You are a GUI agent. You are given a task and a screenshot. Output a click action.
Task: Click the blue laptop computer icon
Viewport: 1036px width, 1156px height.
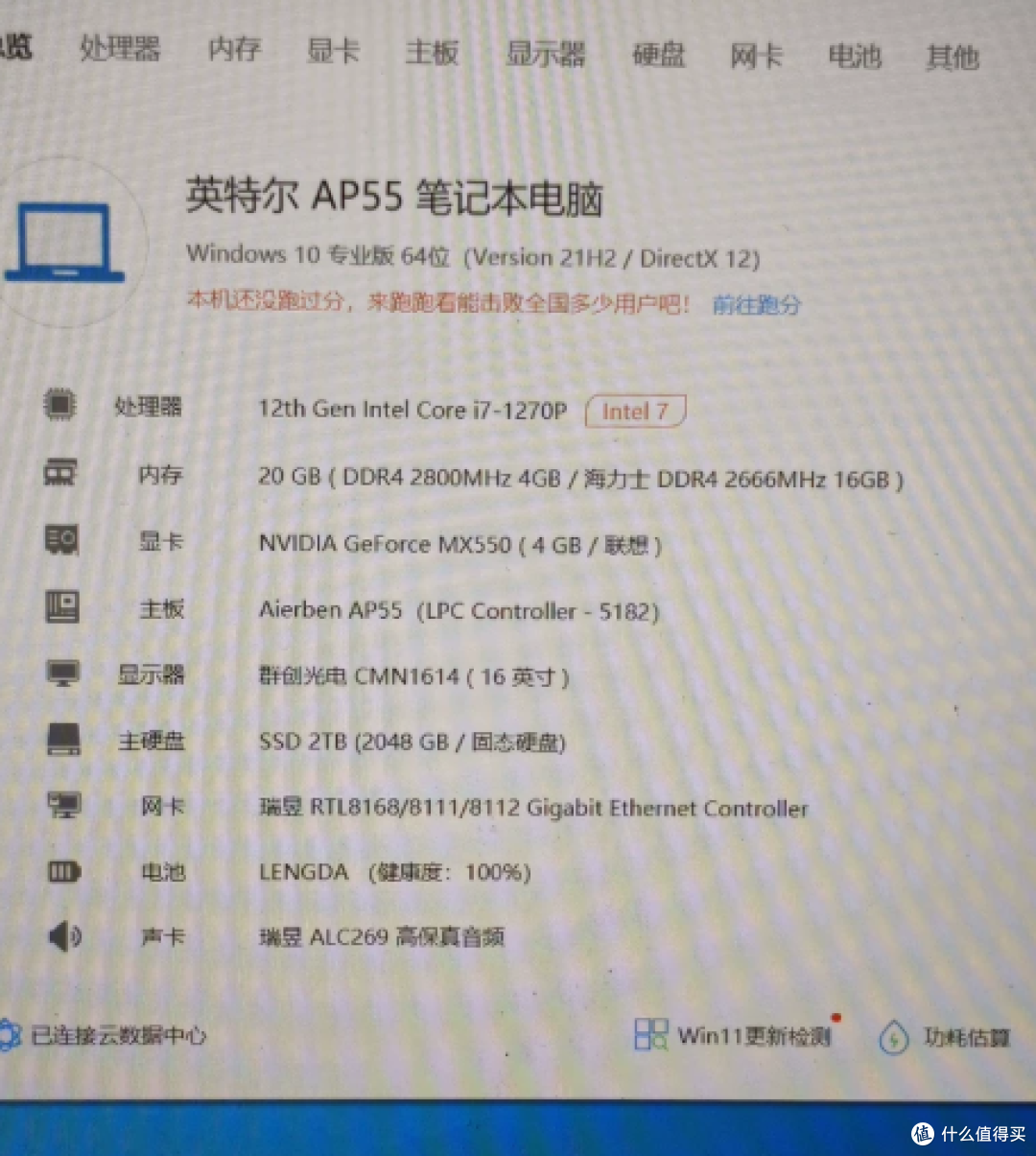click(64, 244)
